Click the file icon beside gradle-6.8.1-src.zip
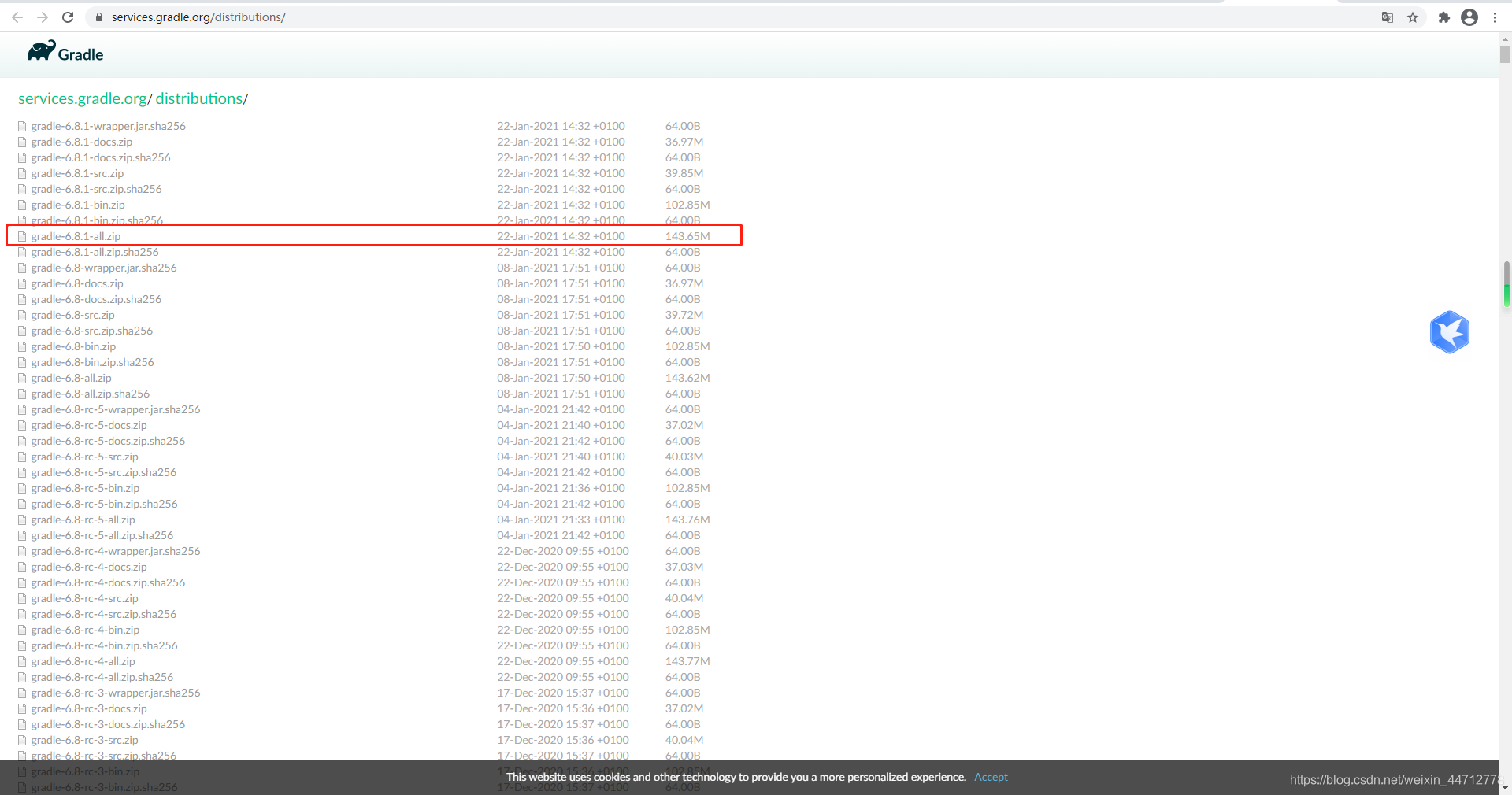This screenshot has height=795, width=1512. (22, 173)
